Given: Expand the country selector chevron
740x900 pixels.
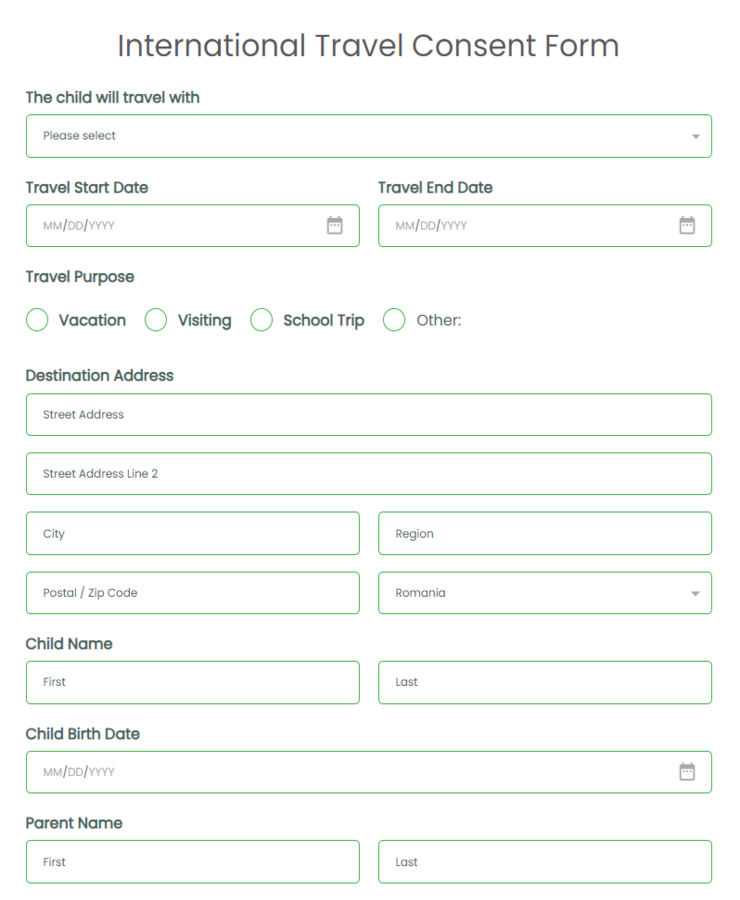Looking at the screenshot, I should [x=694, y=592].
